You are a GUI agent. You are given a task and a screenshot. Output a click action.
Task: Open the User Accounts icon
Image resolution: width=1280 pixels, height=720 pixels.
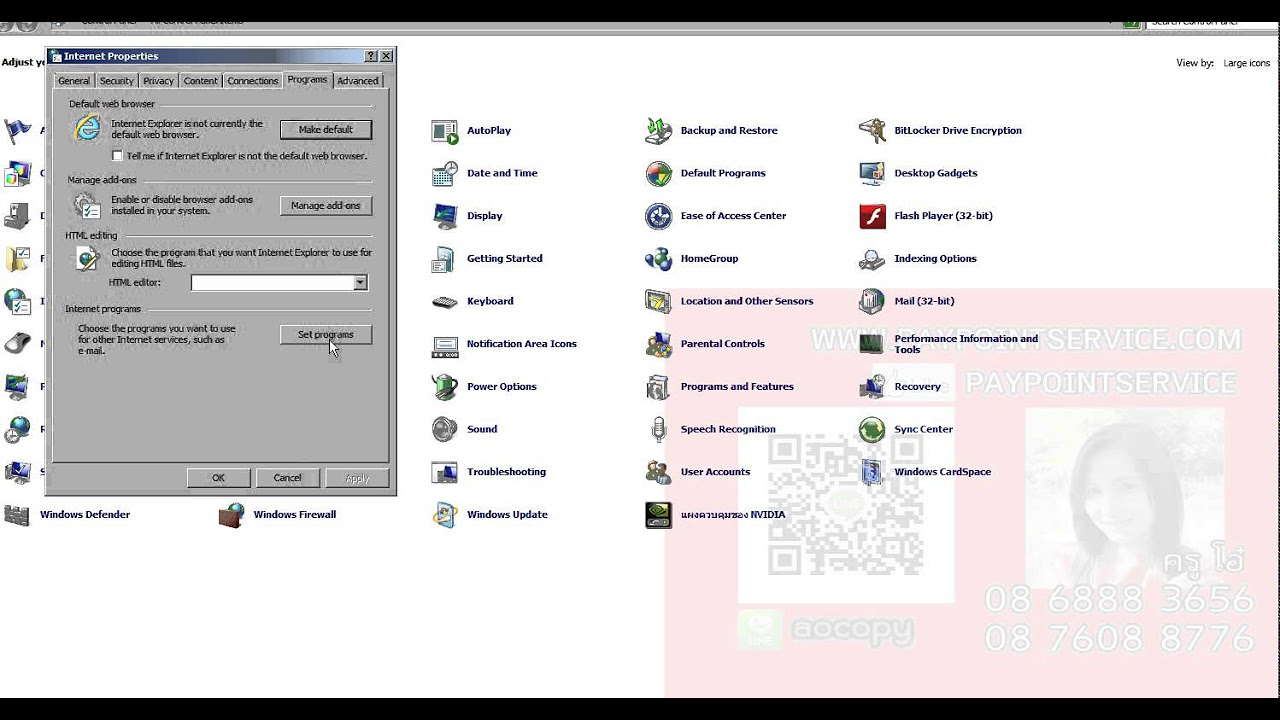[x=659, y=472]
